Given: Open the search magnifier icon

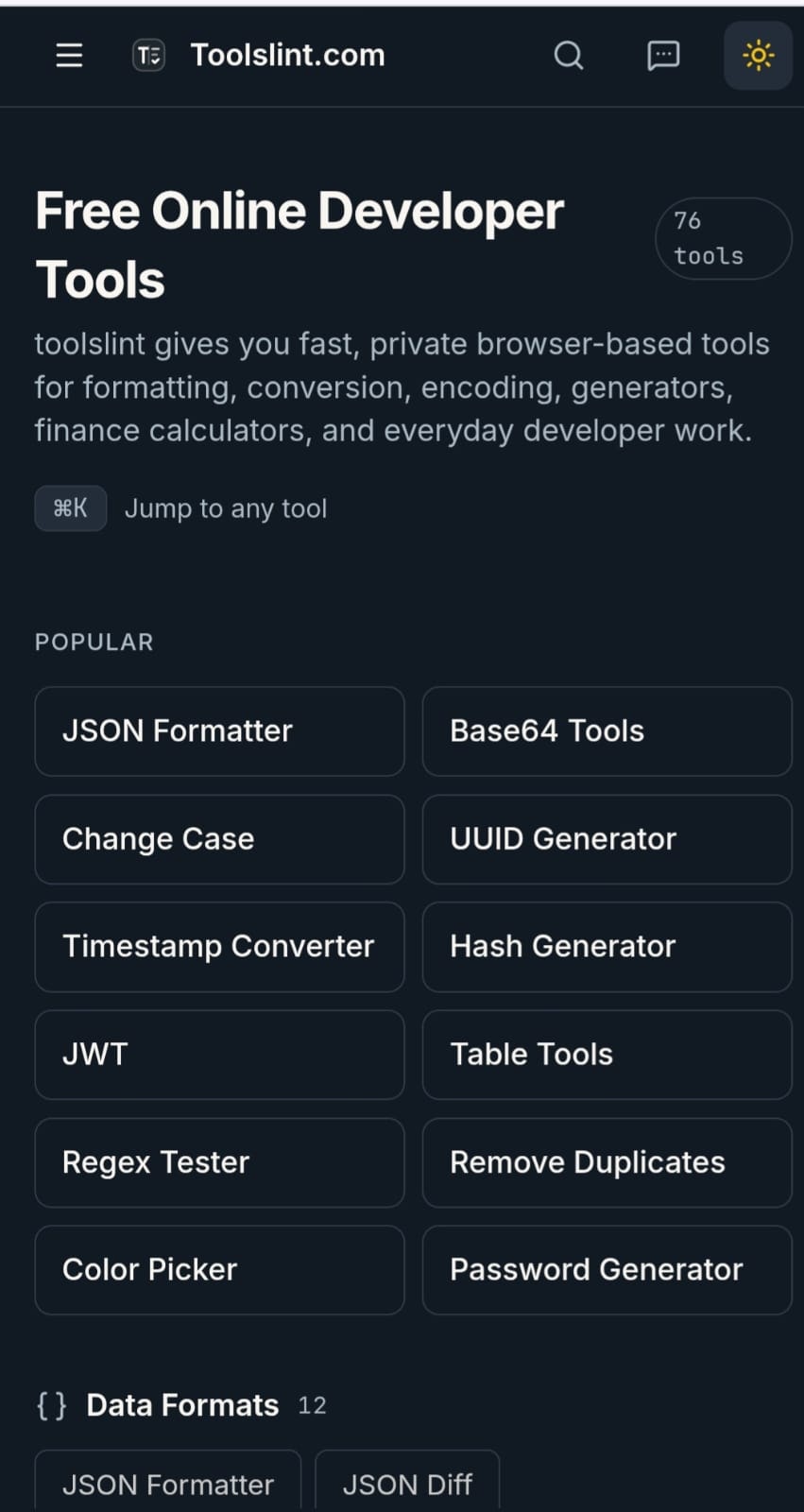Looking at the screenshot, I should point(568,56).
